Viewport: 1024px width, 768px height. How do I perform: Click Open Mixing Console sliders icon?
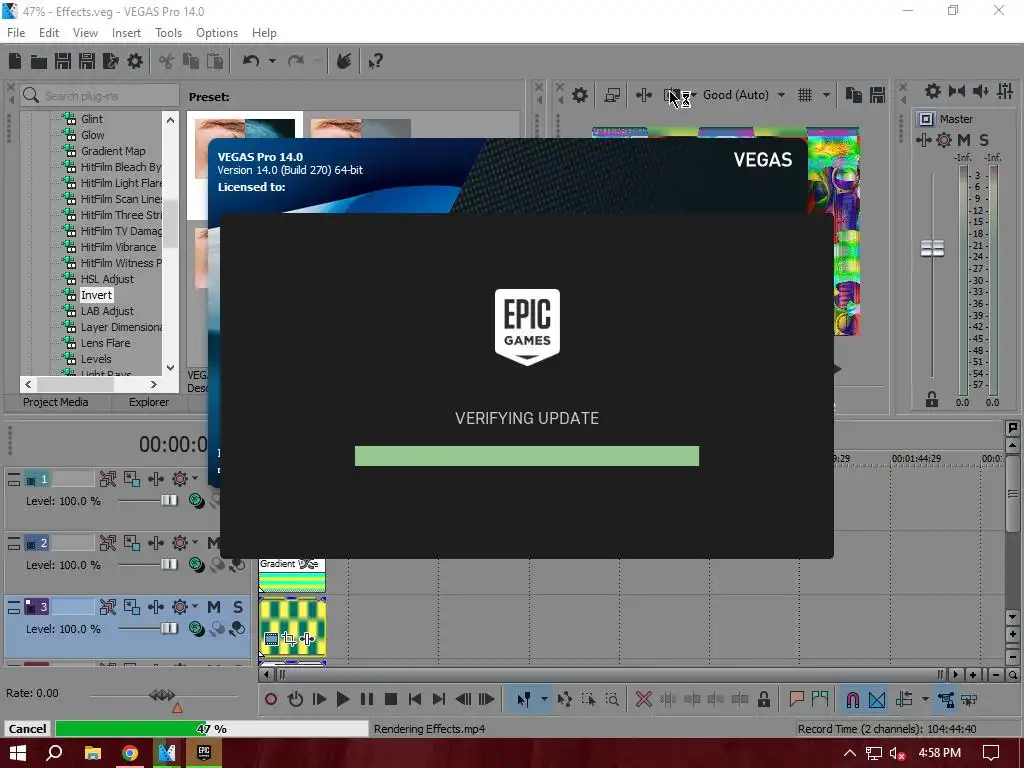(x=1005, y=91)
